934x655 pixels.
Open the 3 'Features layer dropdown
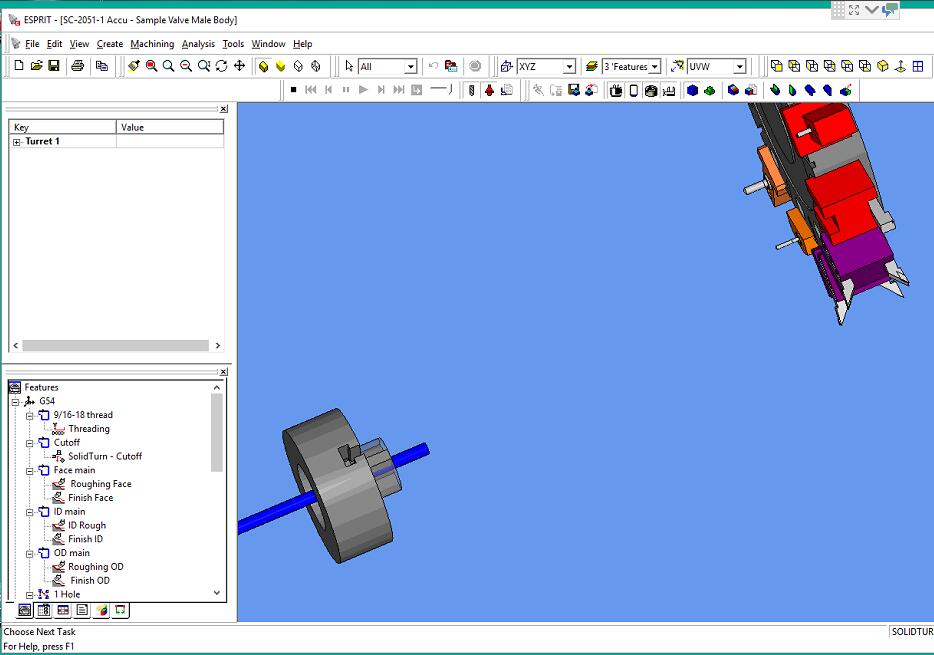[x=655, y=67]
